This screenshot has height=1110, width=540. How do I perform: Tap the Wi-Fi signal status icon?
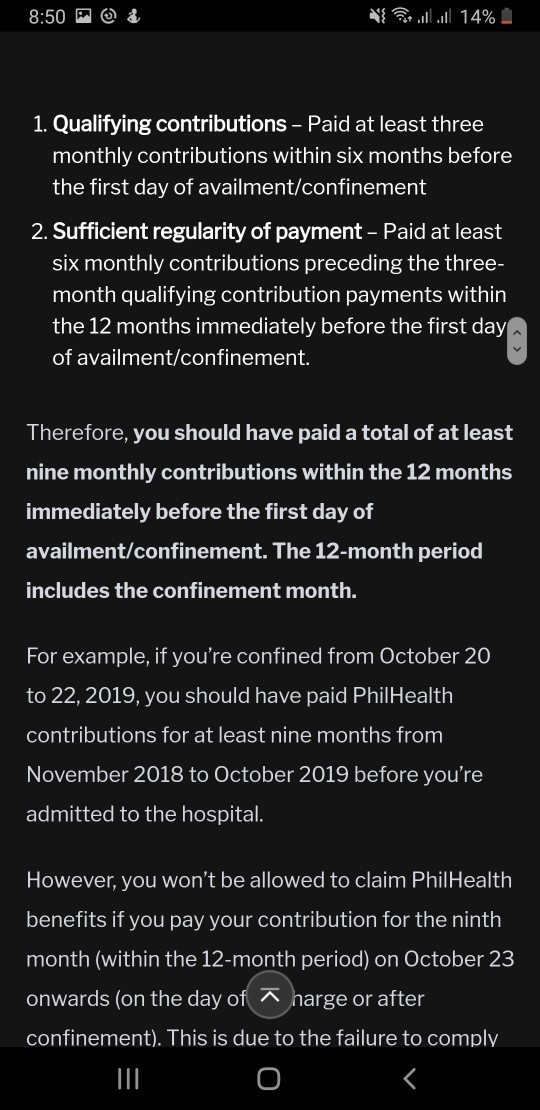(x=402, y=16)
